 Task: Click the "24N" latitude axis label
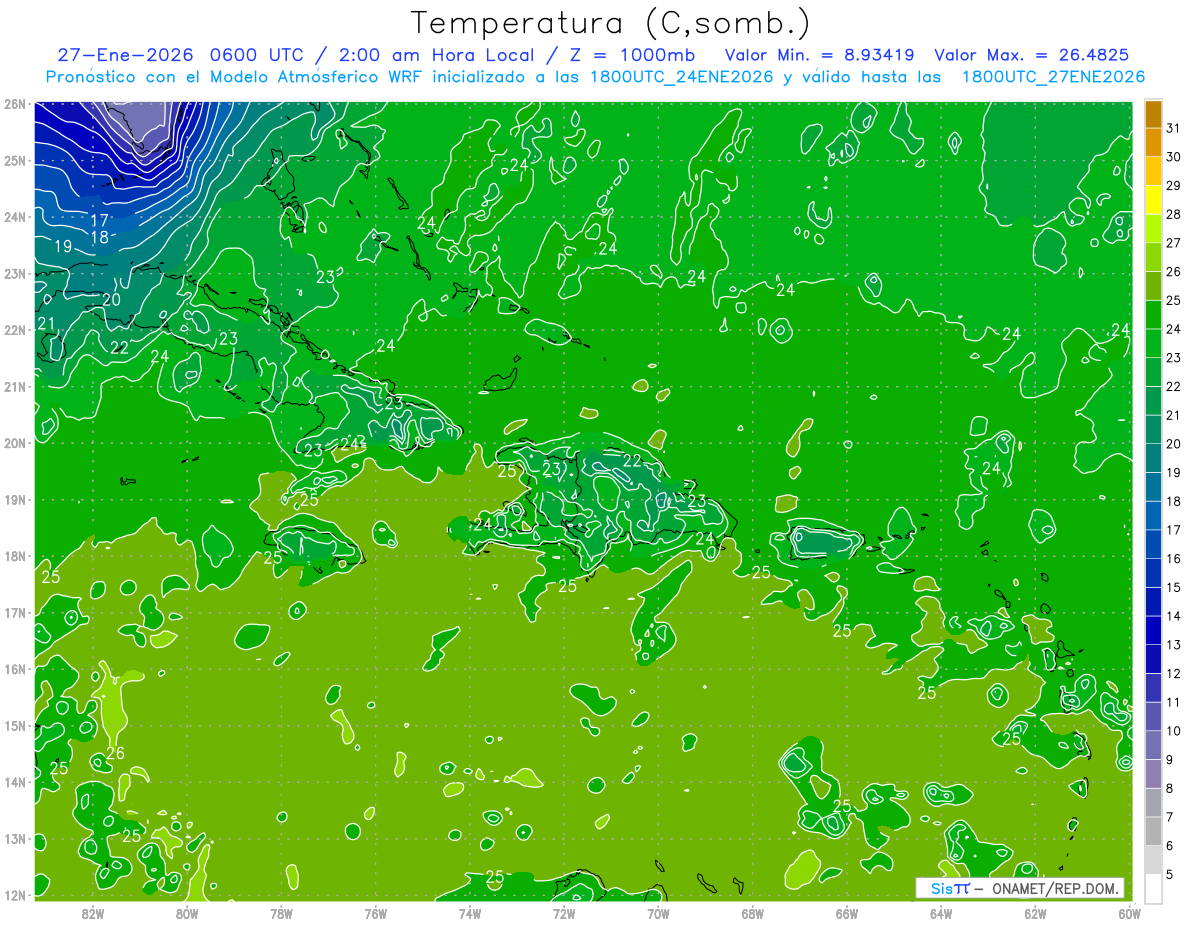coord(15,217)
